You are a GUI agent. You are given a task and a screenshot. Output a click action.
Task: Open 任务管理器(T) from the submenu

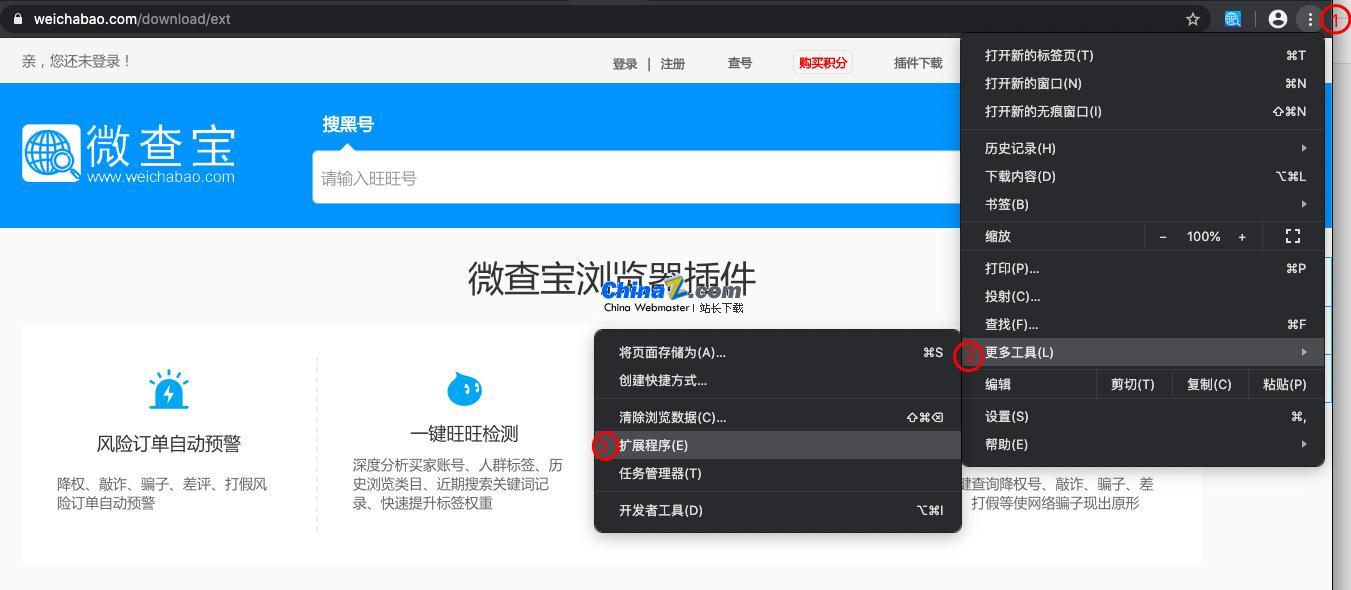778,473
